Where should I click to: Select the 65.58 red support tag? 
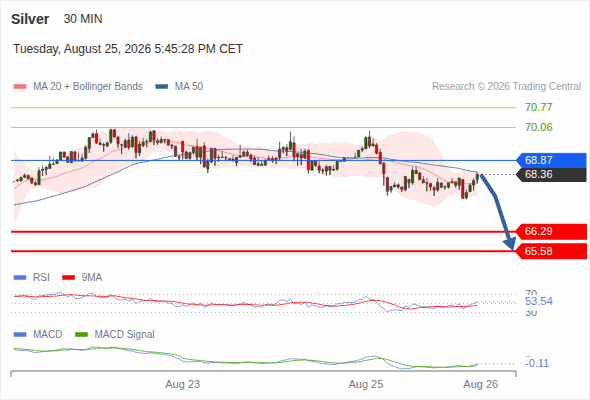coord(551,251)
